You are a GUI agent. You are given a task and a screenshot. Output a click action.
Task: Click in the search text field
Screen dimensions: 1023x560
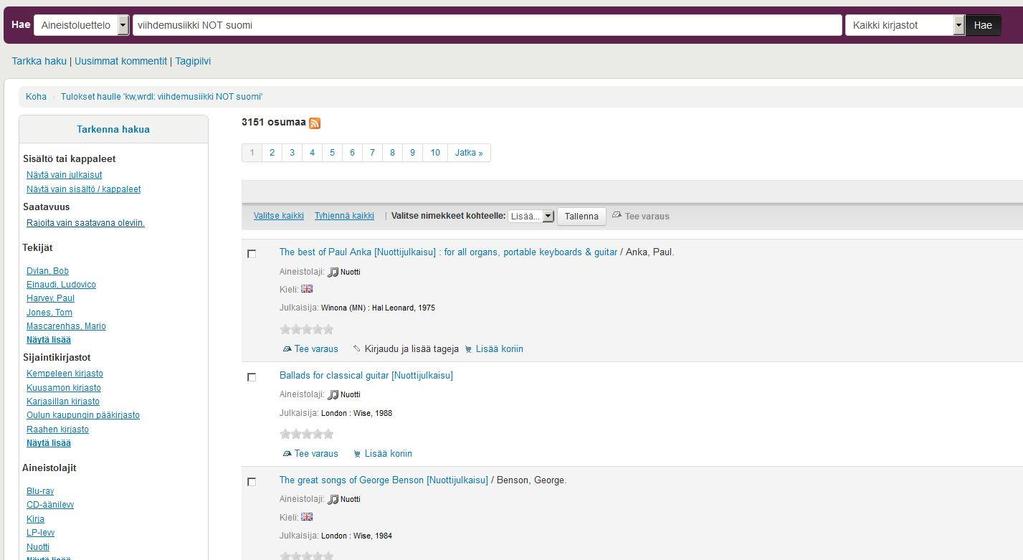click(487, 25)
